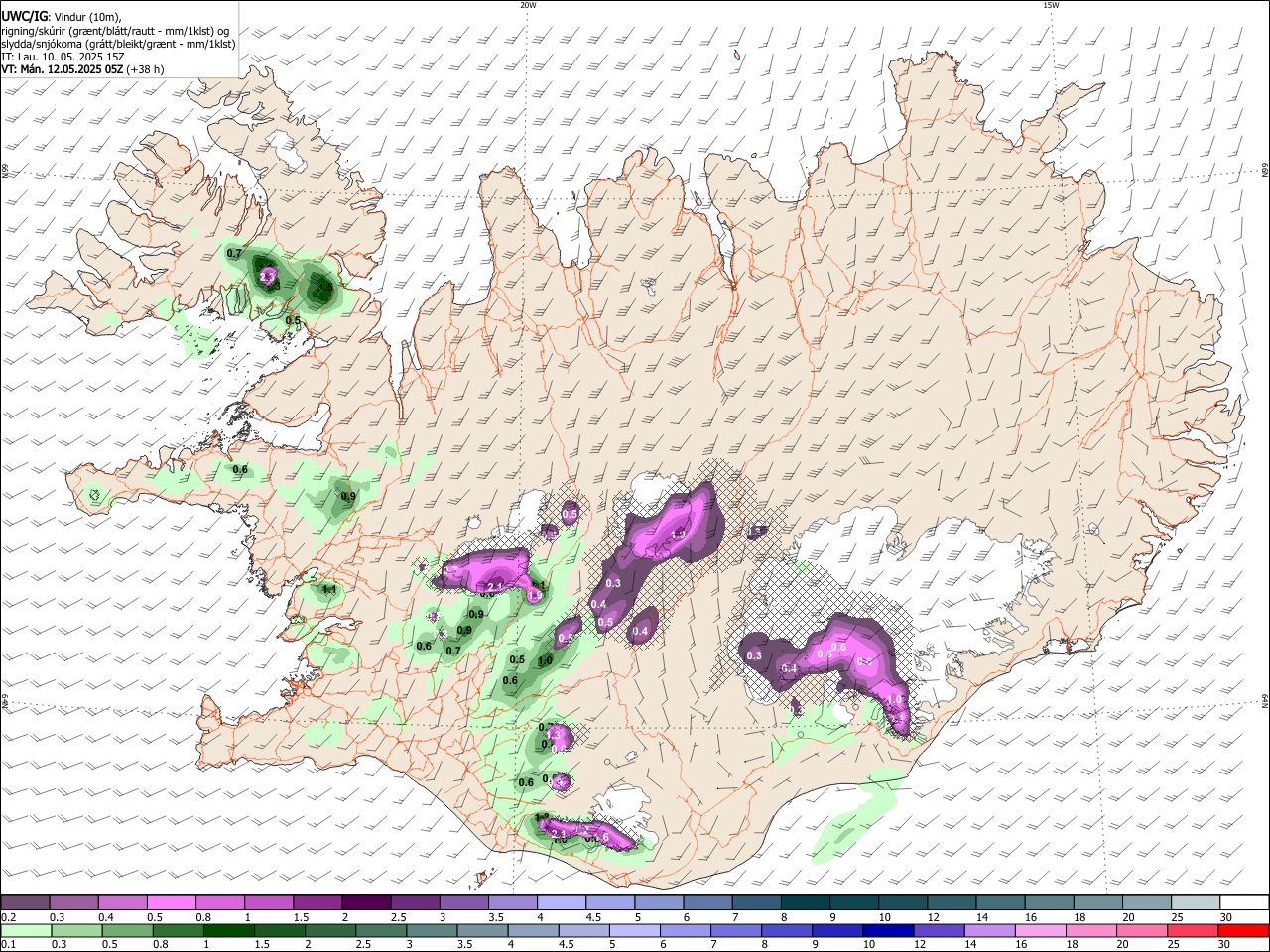Click the 0.6 value on Snæfellsnes peninsula
The height and width of the screenshot is (952, 1270).
point(240,469)
